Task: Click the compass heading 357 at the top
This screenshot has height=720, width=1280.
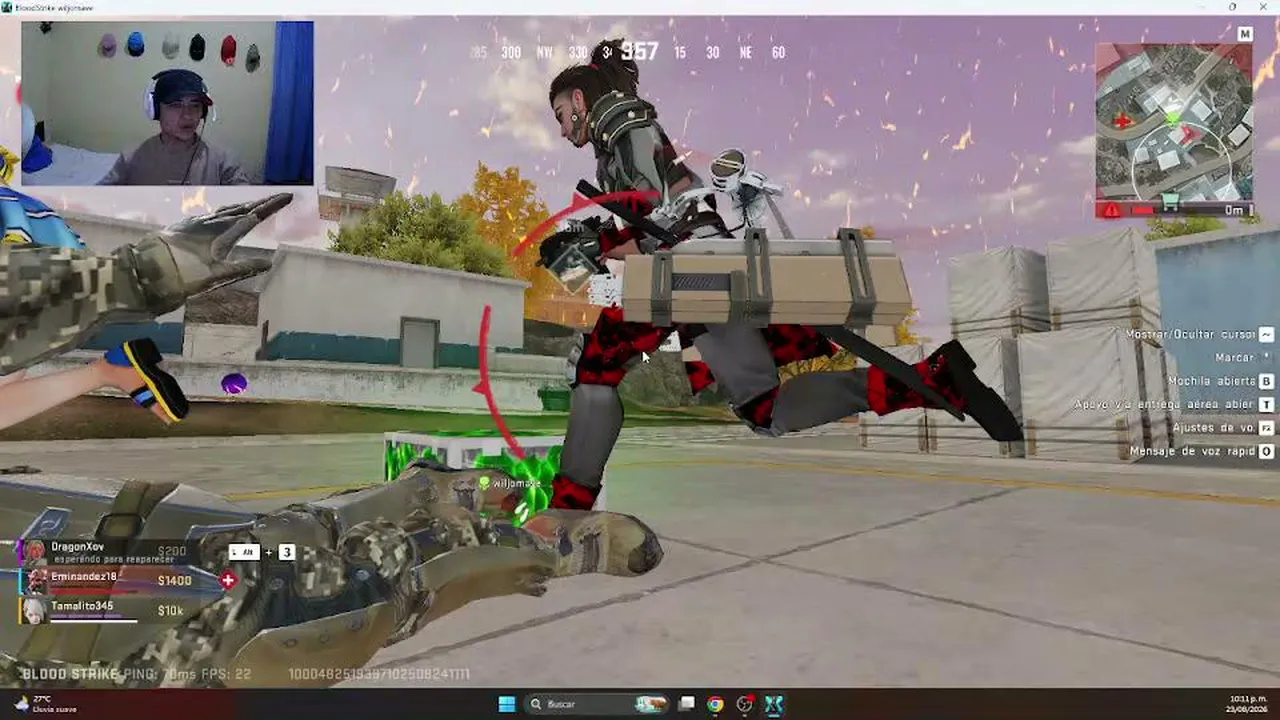Action: tap(639, 51)
